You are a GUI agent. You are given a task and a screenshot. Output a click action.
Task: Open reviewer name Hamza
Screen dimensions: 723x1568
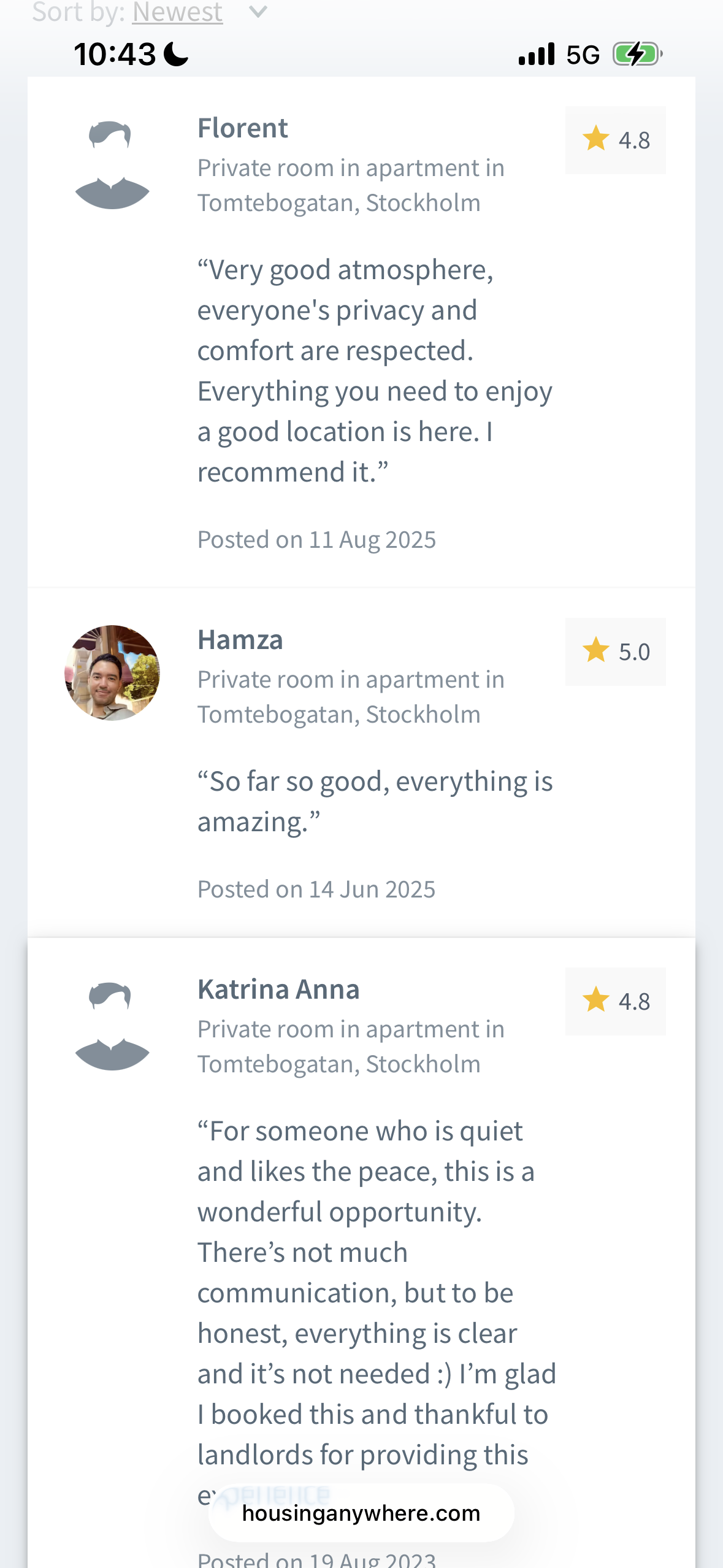coord(240,640)
